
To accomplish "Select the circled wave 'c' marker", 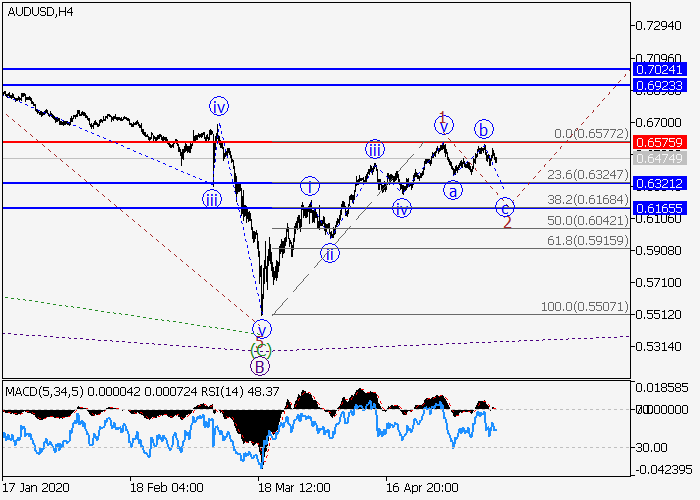I will pos(505,208).
